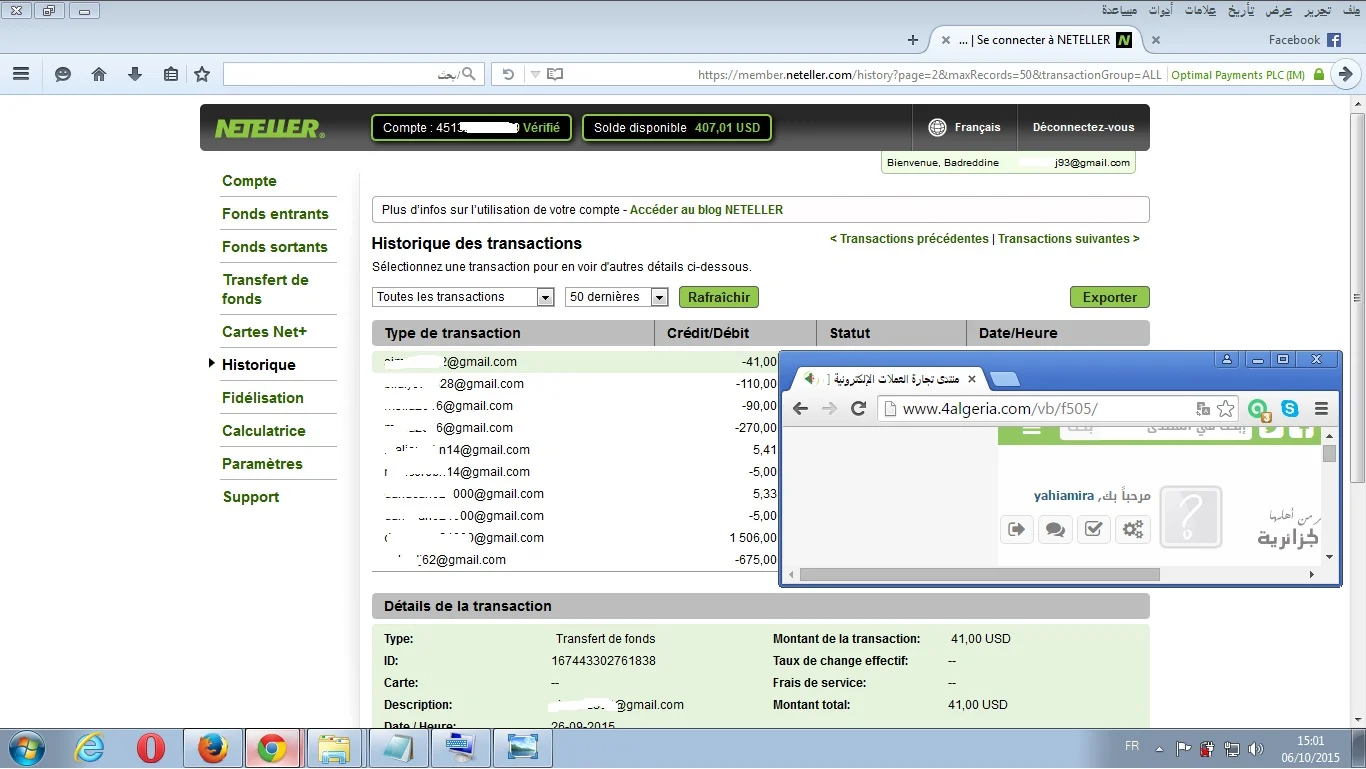Follow the 'Accéder au blog NETELLER' link
Viewport: 1366px width, 769px height.
[x=706, y=210]
